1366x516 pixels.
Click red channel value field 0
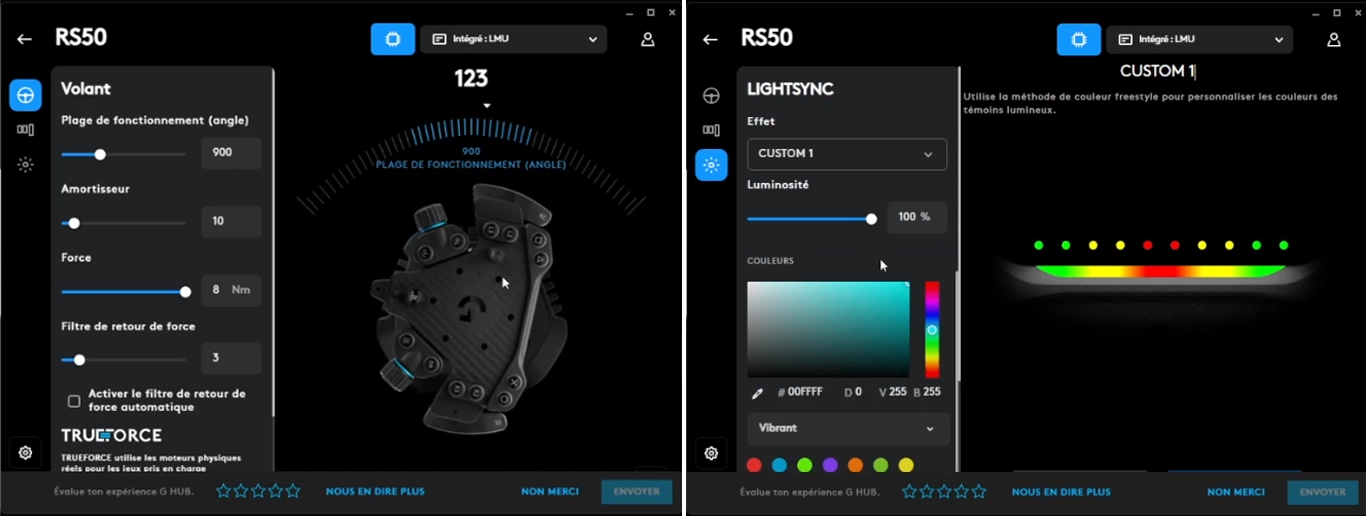tap(858, 392)
